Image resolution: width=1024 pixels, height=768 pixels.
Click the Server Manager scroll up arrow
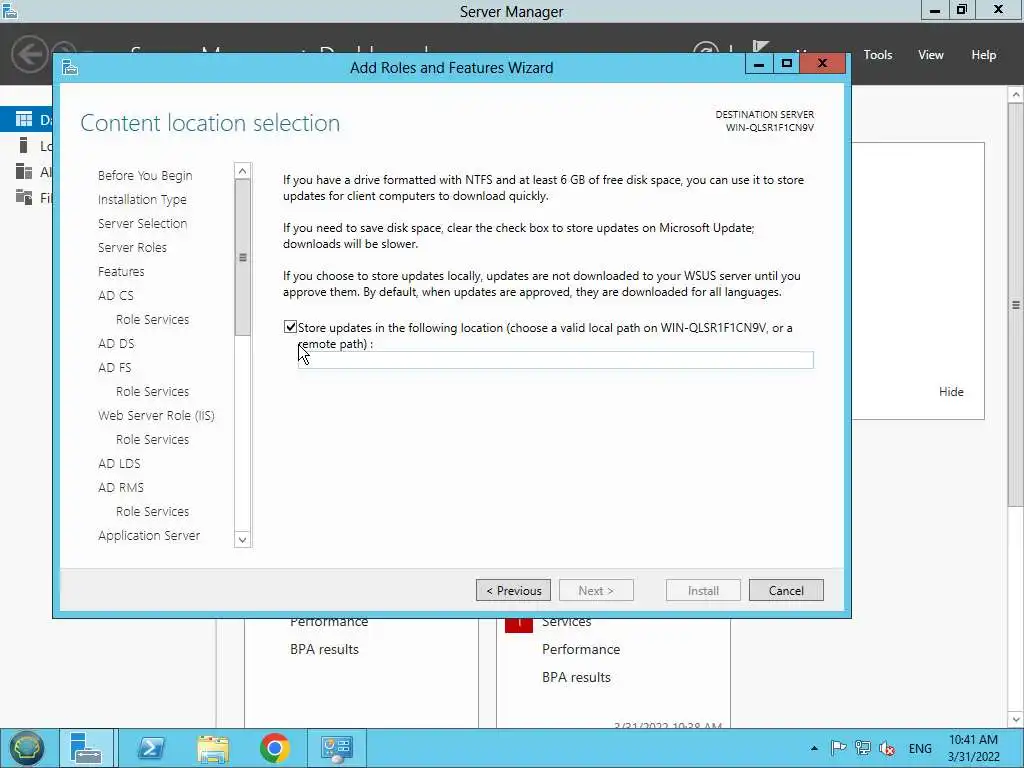pos(1016,95)
